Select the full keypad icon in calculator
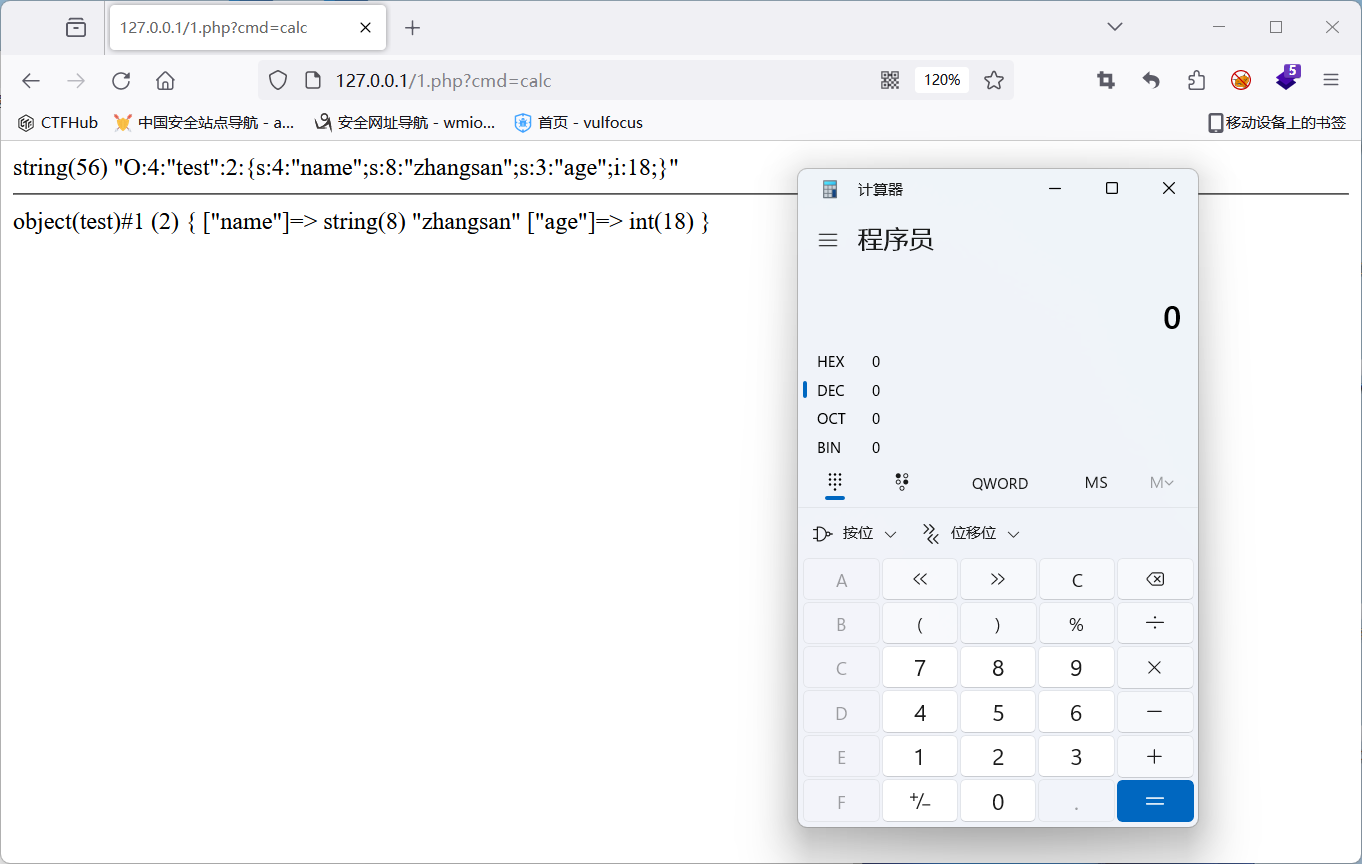 (x=835, y=483)
